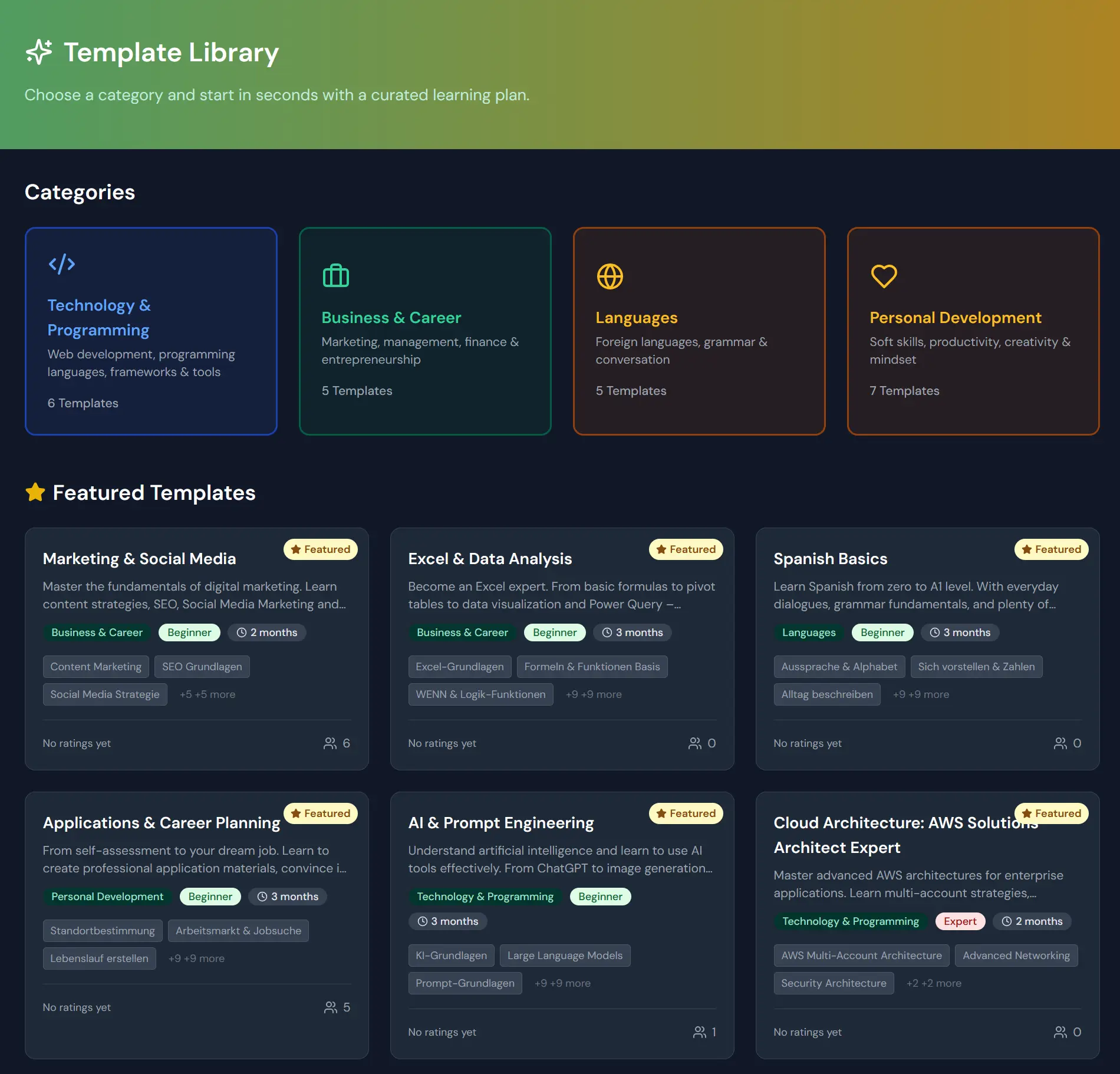1120x1074 pixels.
Task: Click Featured star badge on Cloud Architecture card
Action: [x=1052, y=813]
